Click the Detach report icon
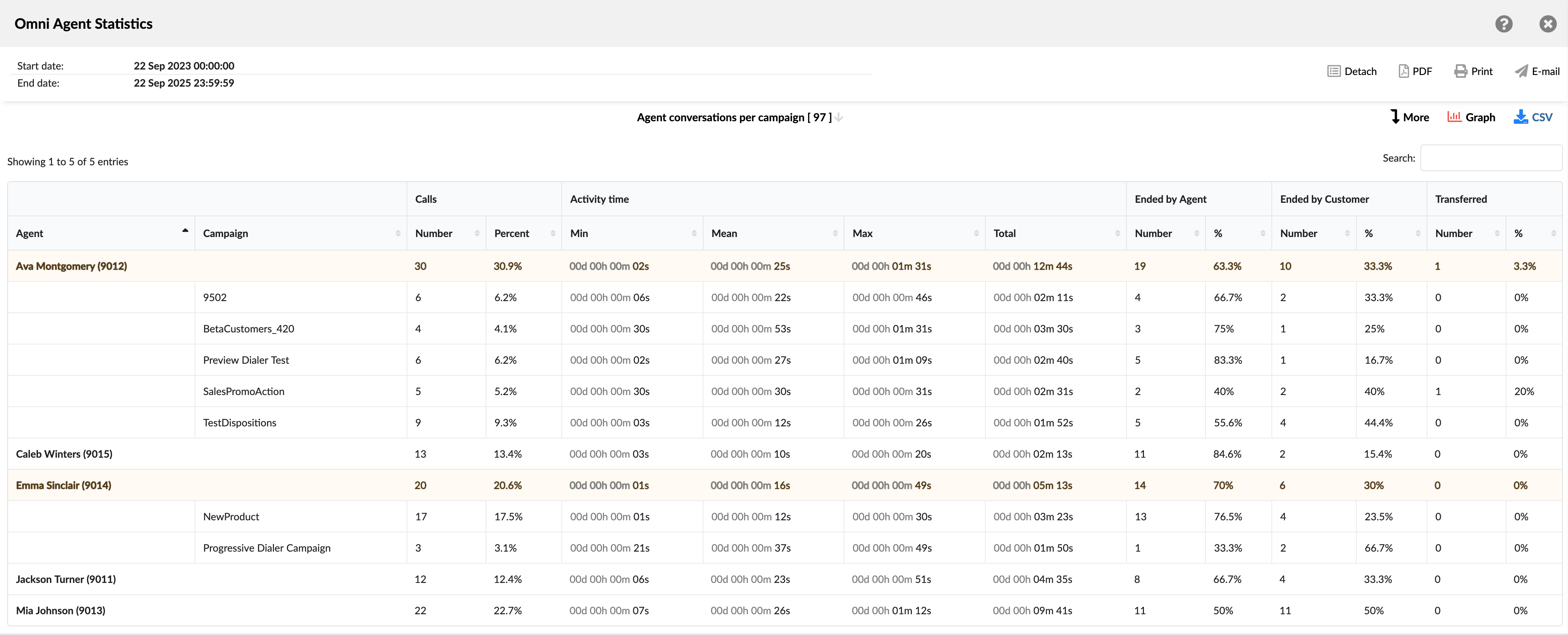Image resolution: width=1568 pixels, height=635 pixels. (1334, 71)
